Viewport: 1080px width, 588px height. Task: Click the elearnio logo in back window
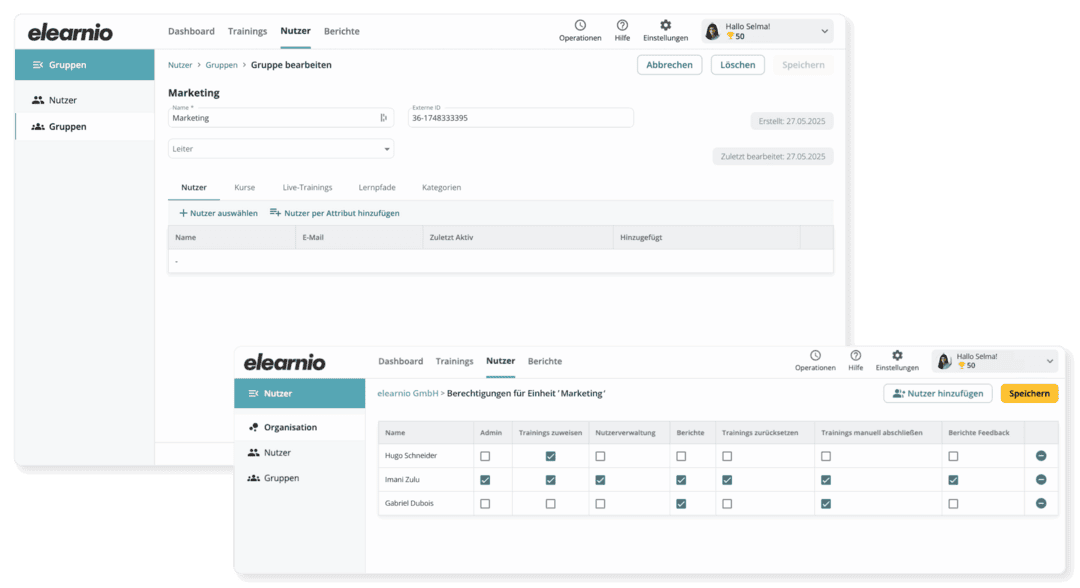point(70,32)
